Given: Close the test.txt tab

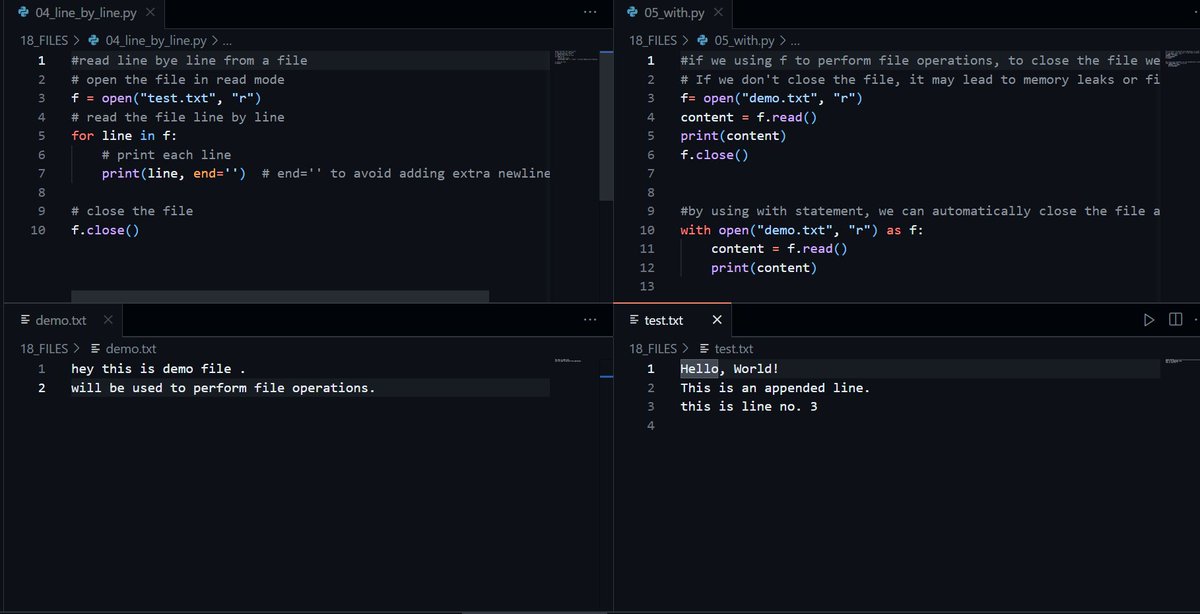Looking at the screenshot, I should coord(717,320).
